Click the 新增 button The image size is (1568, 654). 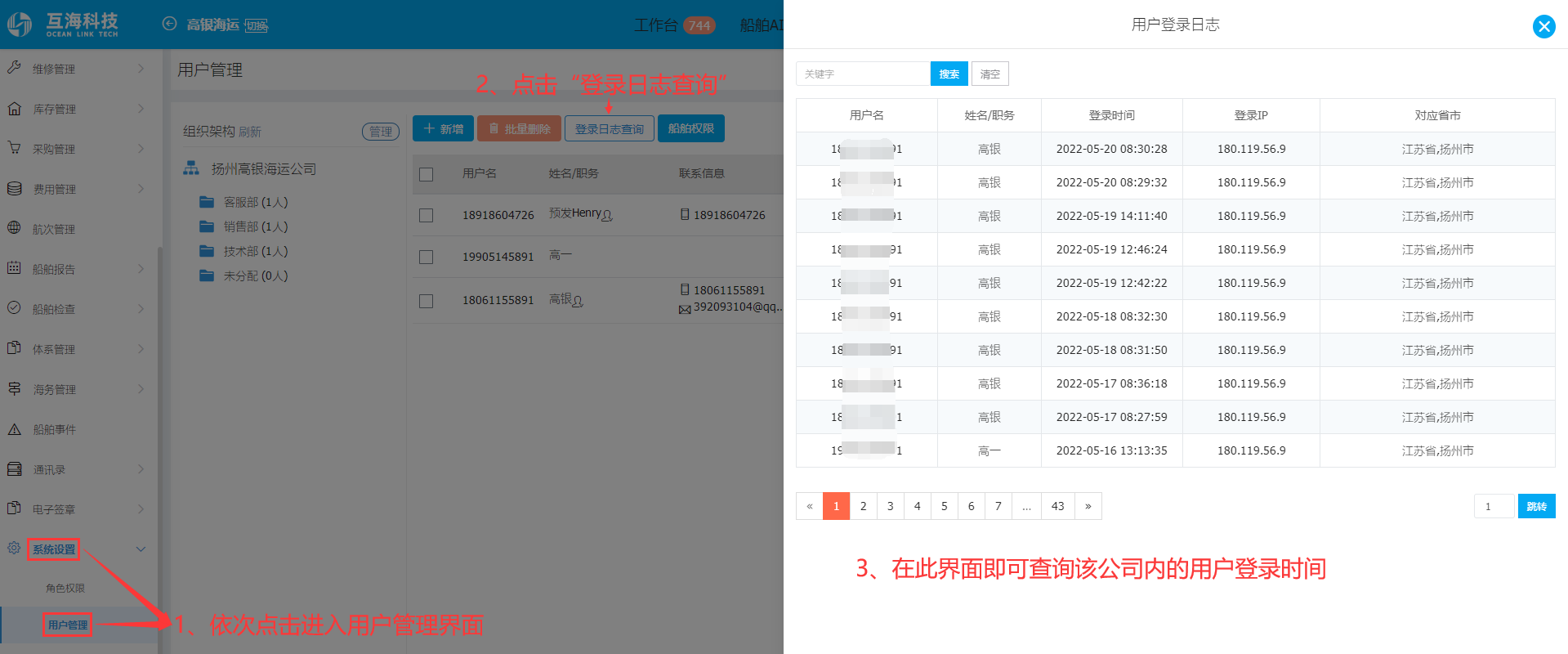tap(443, 128)
